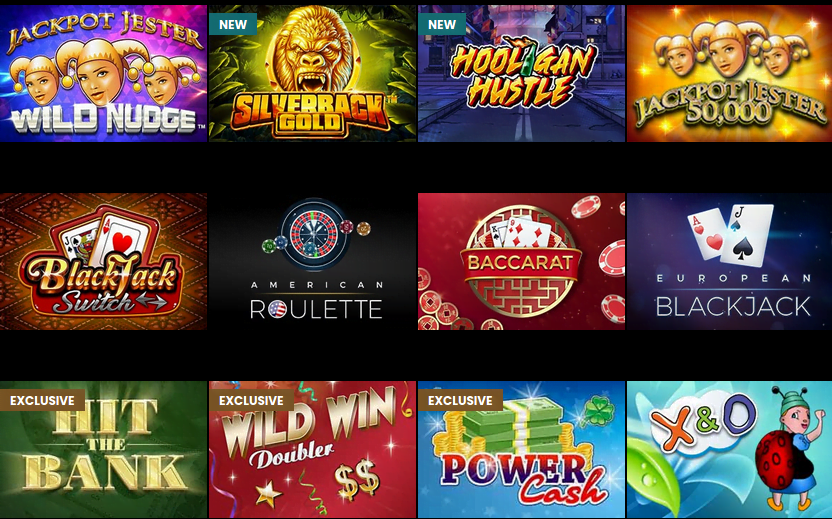Viewport: 832px width, 519px height.
Task: Play the Power Cash game
Action: (x=522, y=449)
